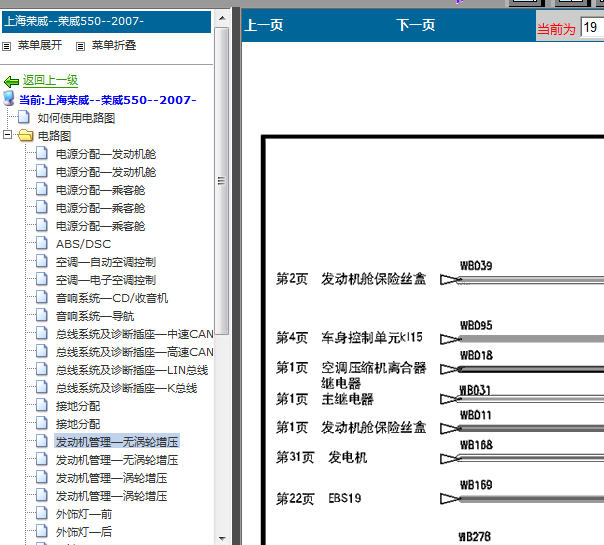Click WB169 wire label
This screenshot has height=545, width=604.
coord(476,485)
